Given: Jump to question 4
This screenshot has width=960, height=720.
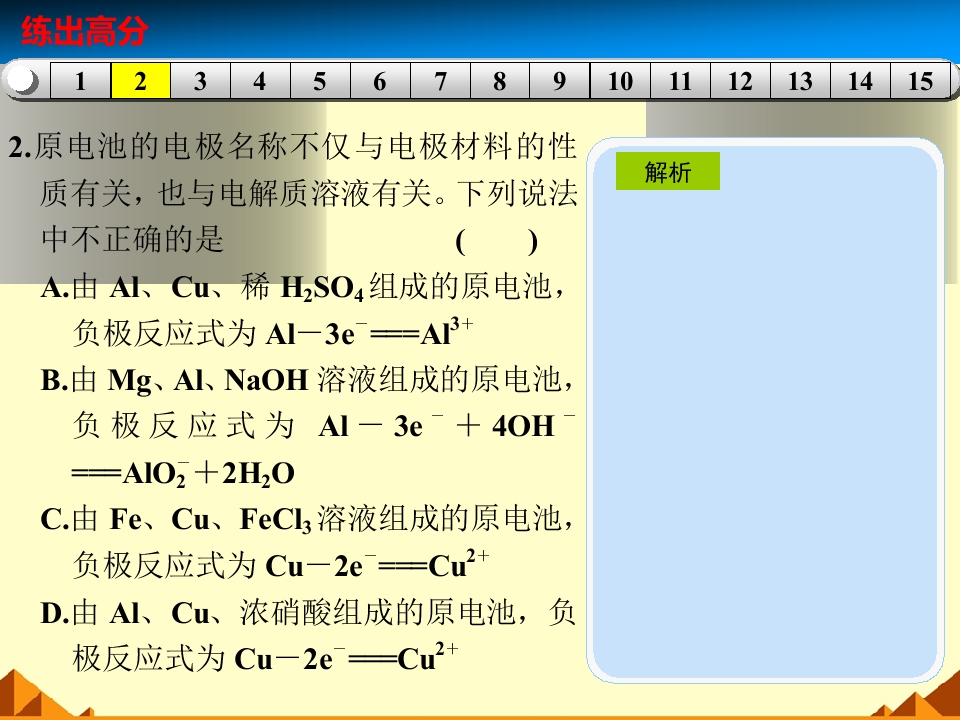Looking at the screenshot, I should coord(260,82).
